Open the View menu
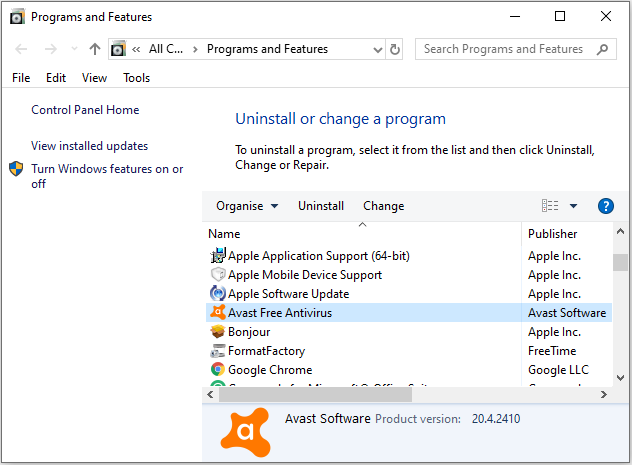Viewport: 632px width, 465px height. [95, 78]
